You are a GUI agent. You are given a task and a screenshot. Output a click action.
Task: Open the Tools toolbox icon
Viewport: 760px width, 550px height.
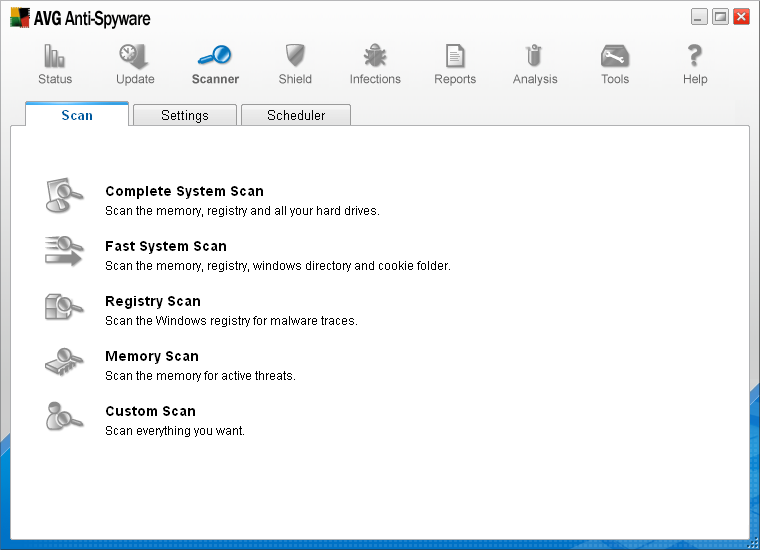tap(615, 55)
